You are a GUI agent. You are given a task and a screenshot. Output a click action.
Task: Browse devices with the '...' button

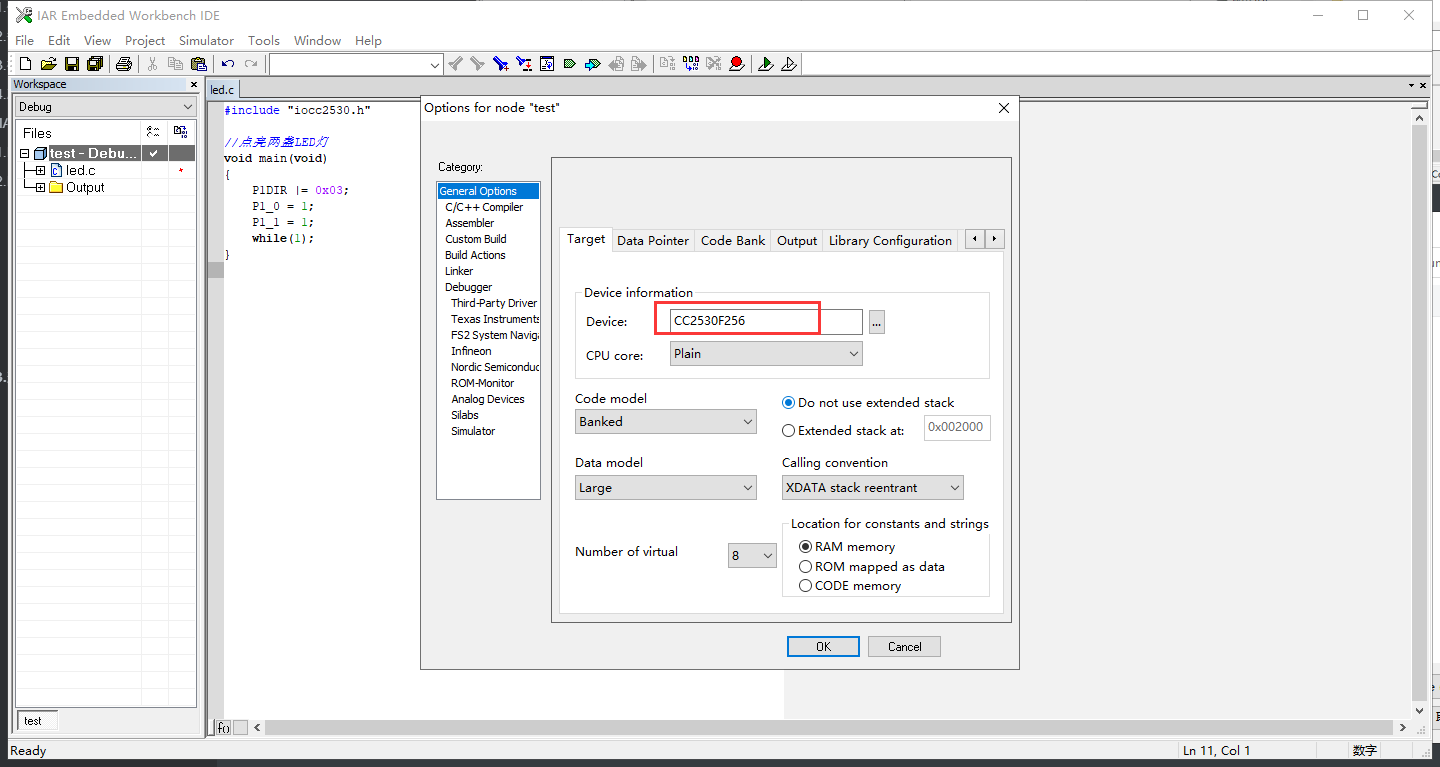tap(876, 322)
